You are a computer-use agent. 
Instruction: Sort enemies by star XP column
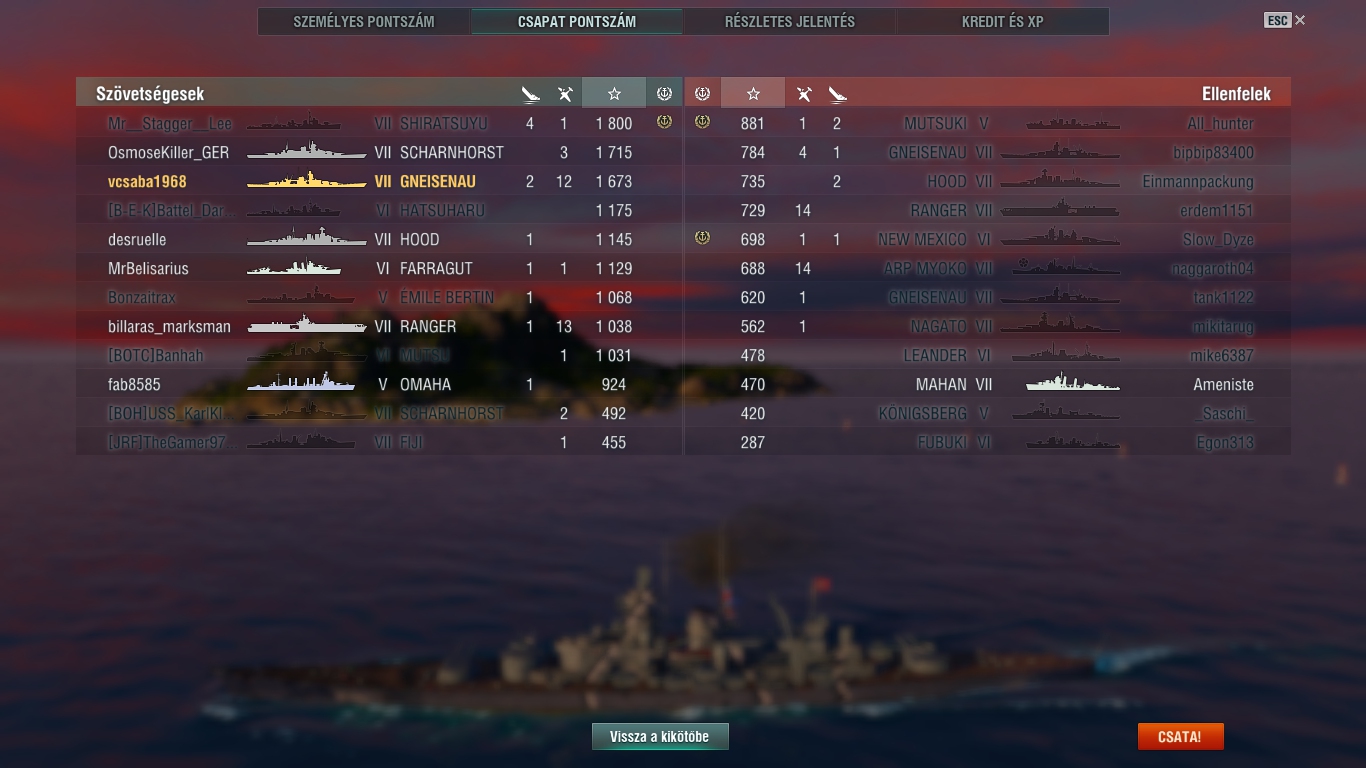pos(753,93)
